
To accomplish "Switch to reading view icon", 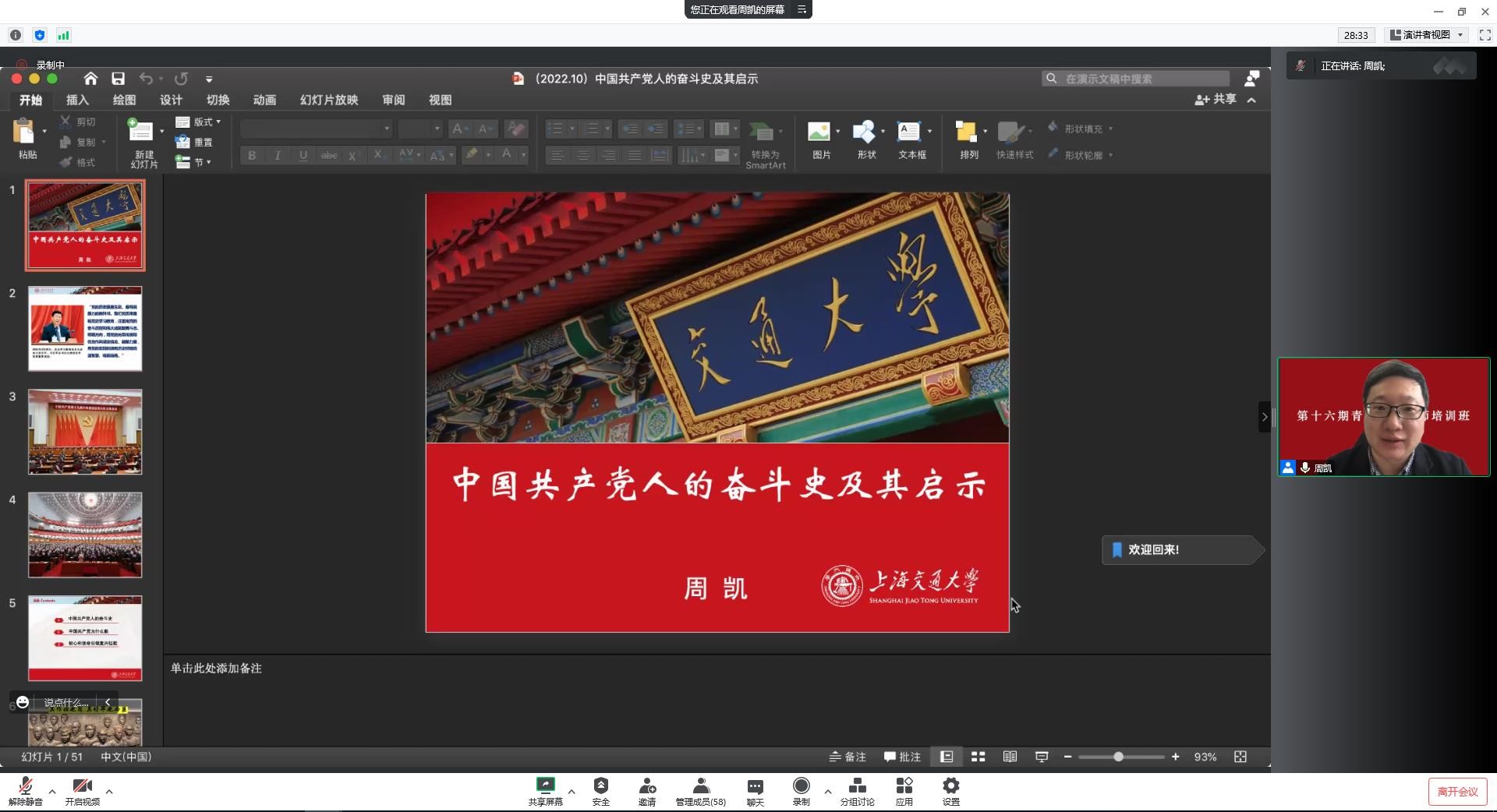I will [1010, 757].
